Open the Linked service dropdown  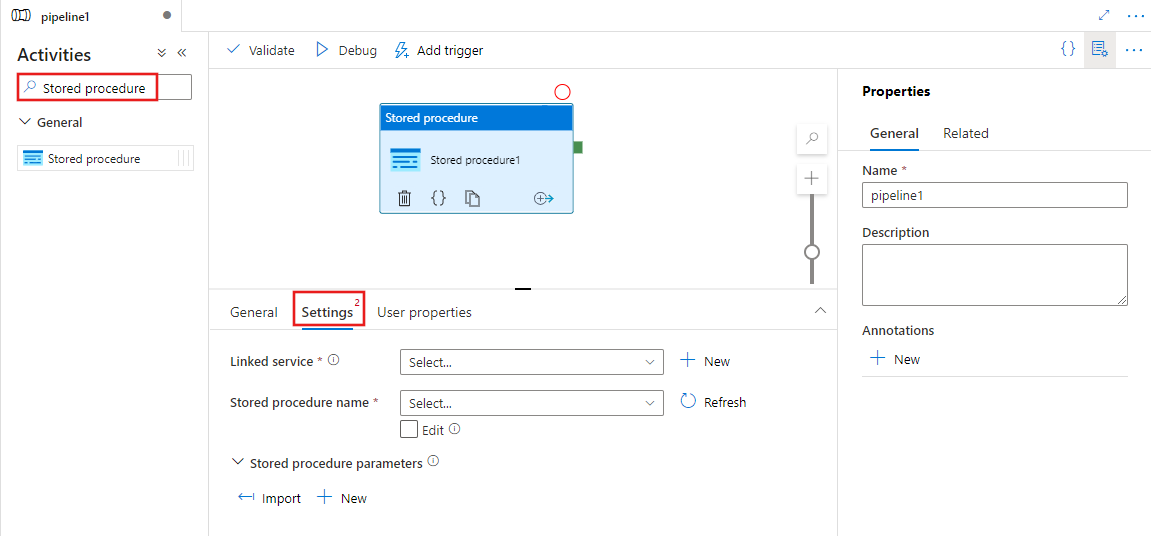coord(531,362)
